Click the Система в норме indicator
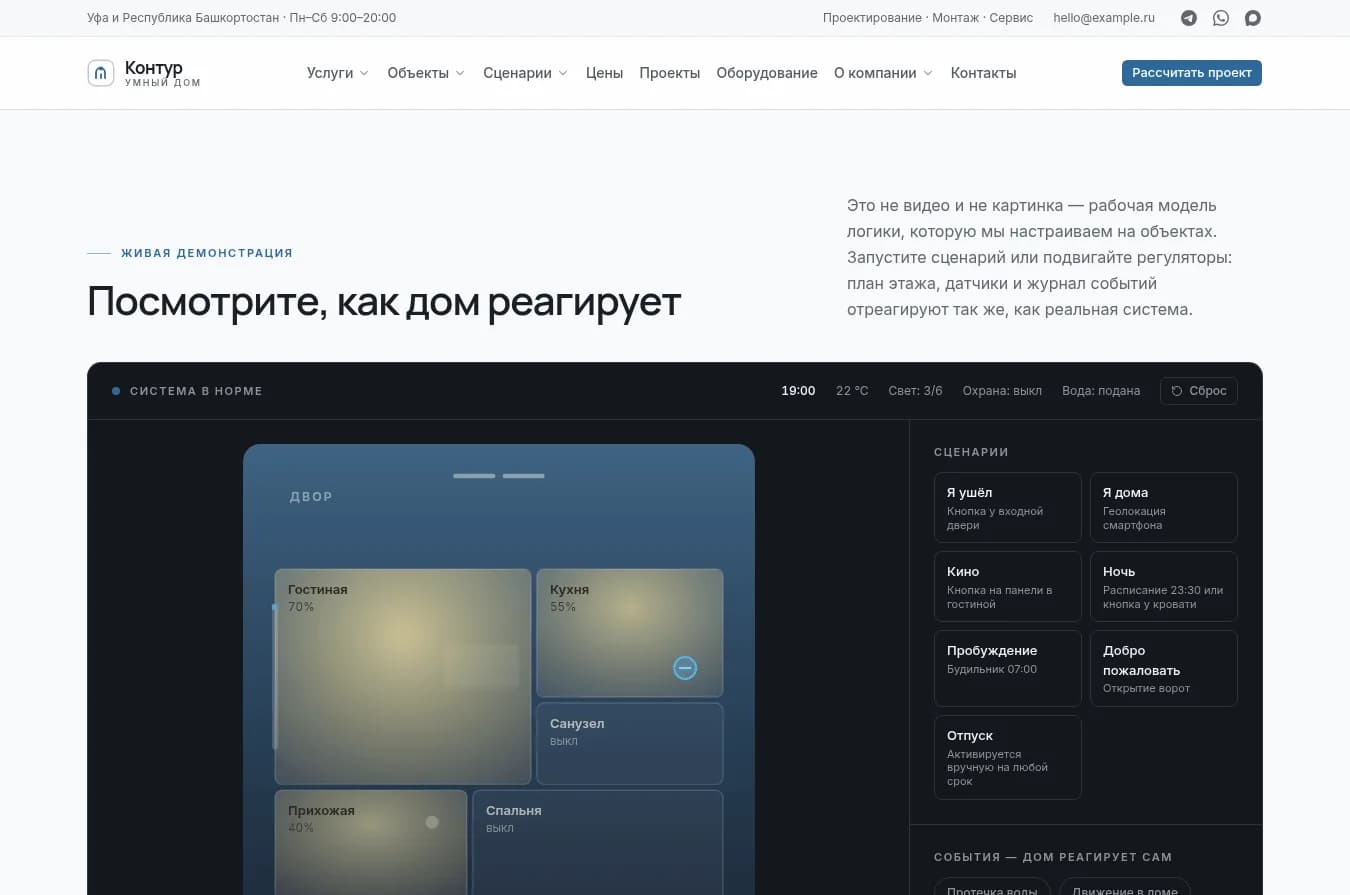The image size is (1350, 895). [187, 391]
